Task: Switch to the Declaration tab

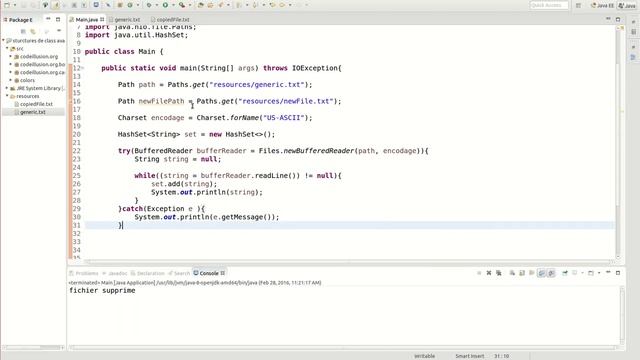Action: tap(148, 273)
